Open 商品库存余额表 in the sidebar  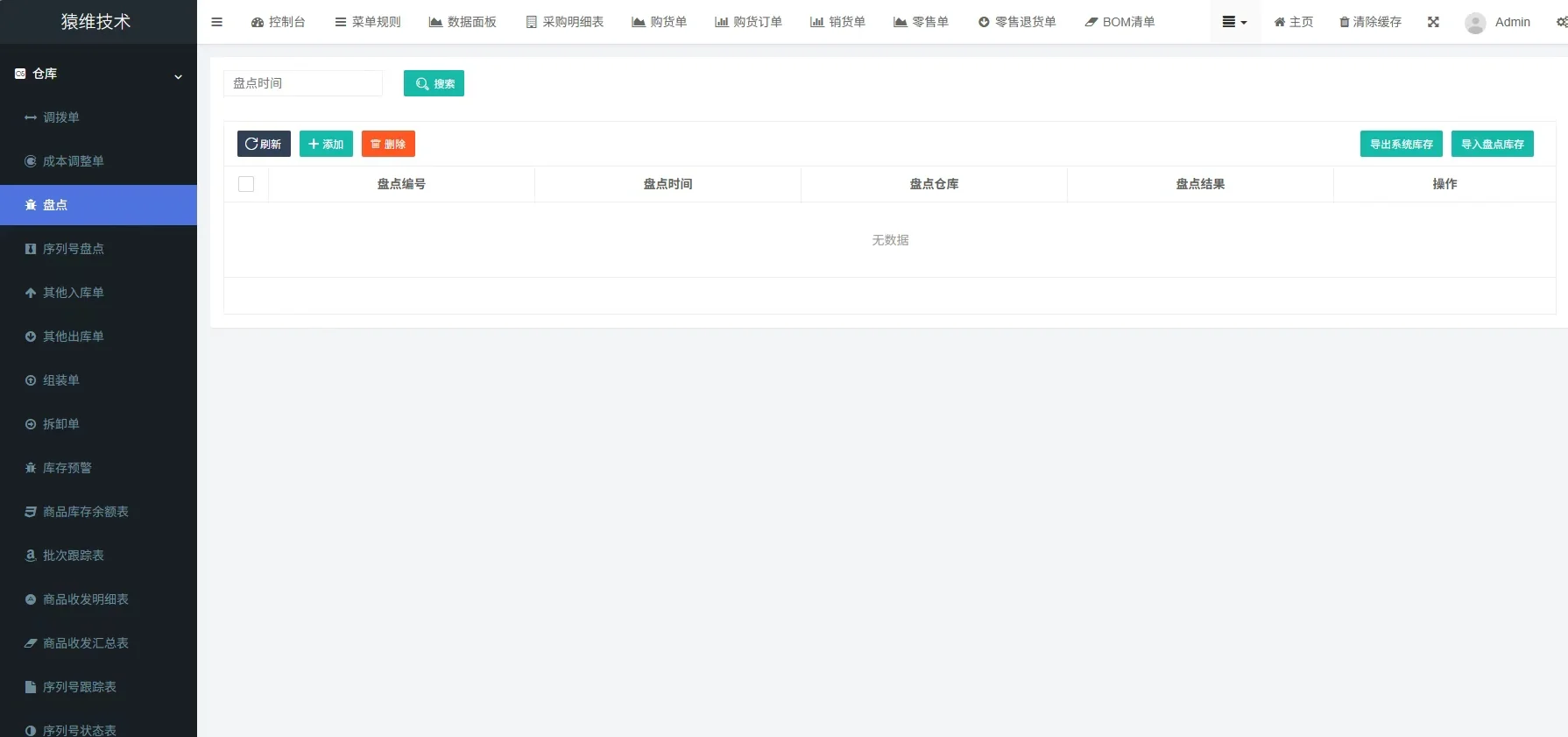point(98,512)
